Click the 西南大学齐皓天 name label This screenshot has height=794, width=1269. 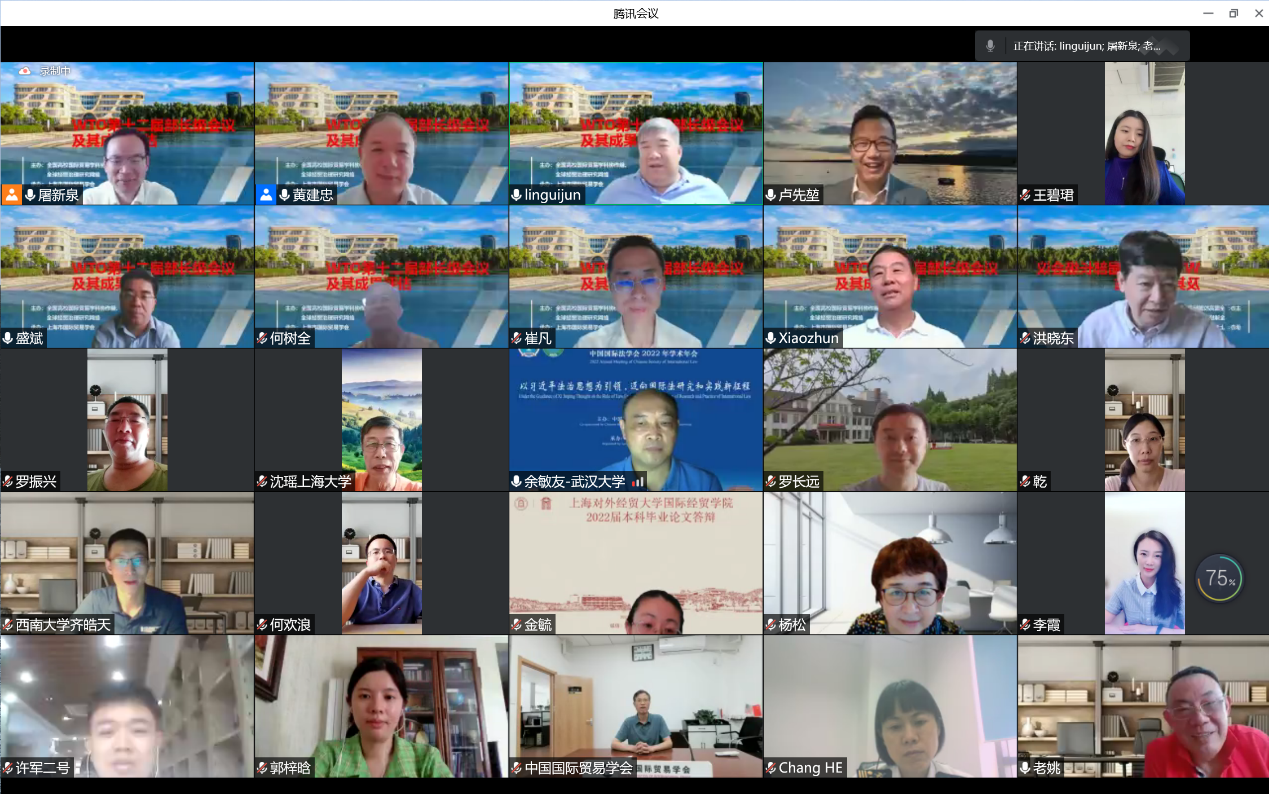(x=63, y=625)
